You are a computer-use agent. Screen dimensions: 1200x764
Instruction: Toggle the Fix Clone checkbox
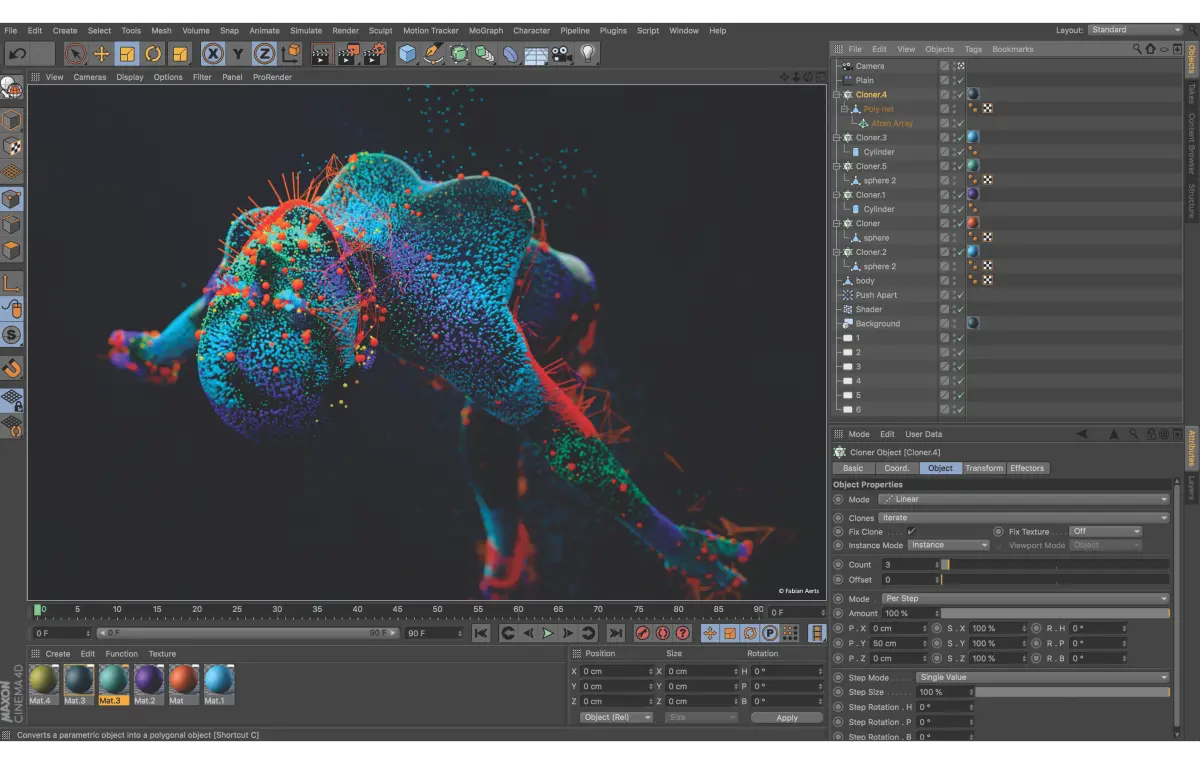click(911, 531)
